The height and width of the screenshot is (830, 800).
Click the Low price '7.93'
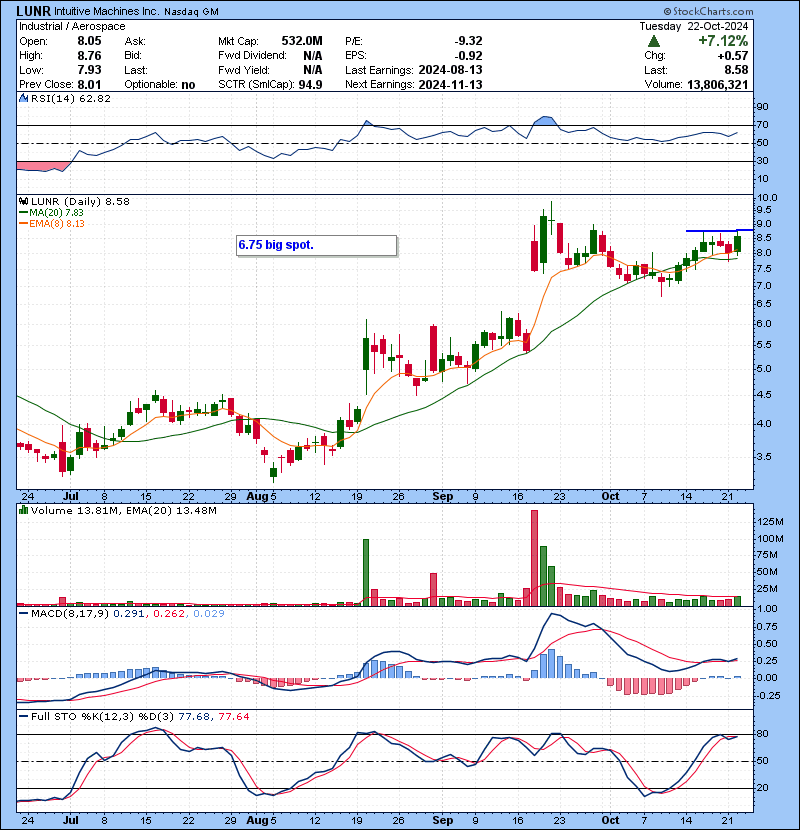(89, 70)
